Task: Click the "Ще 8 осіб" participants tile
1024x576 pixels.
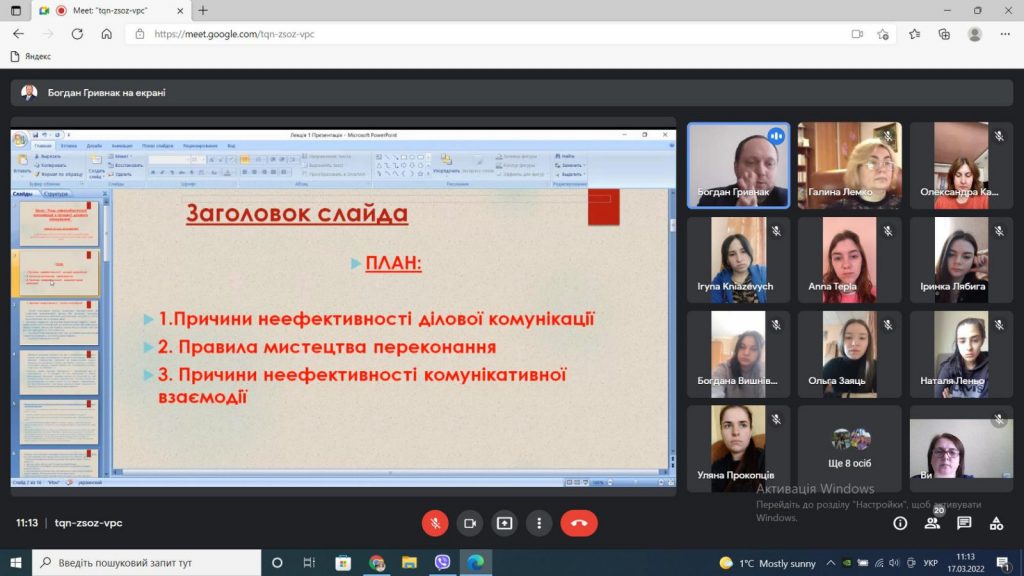Action: [851, 447]
